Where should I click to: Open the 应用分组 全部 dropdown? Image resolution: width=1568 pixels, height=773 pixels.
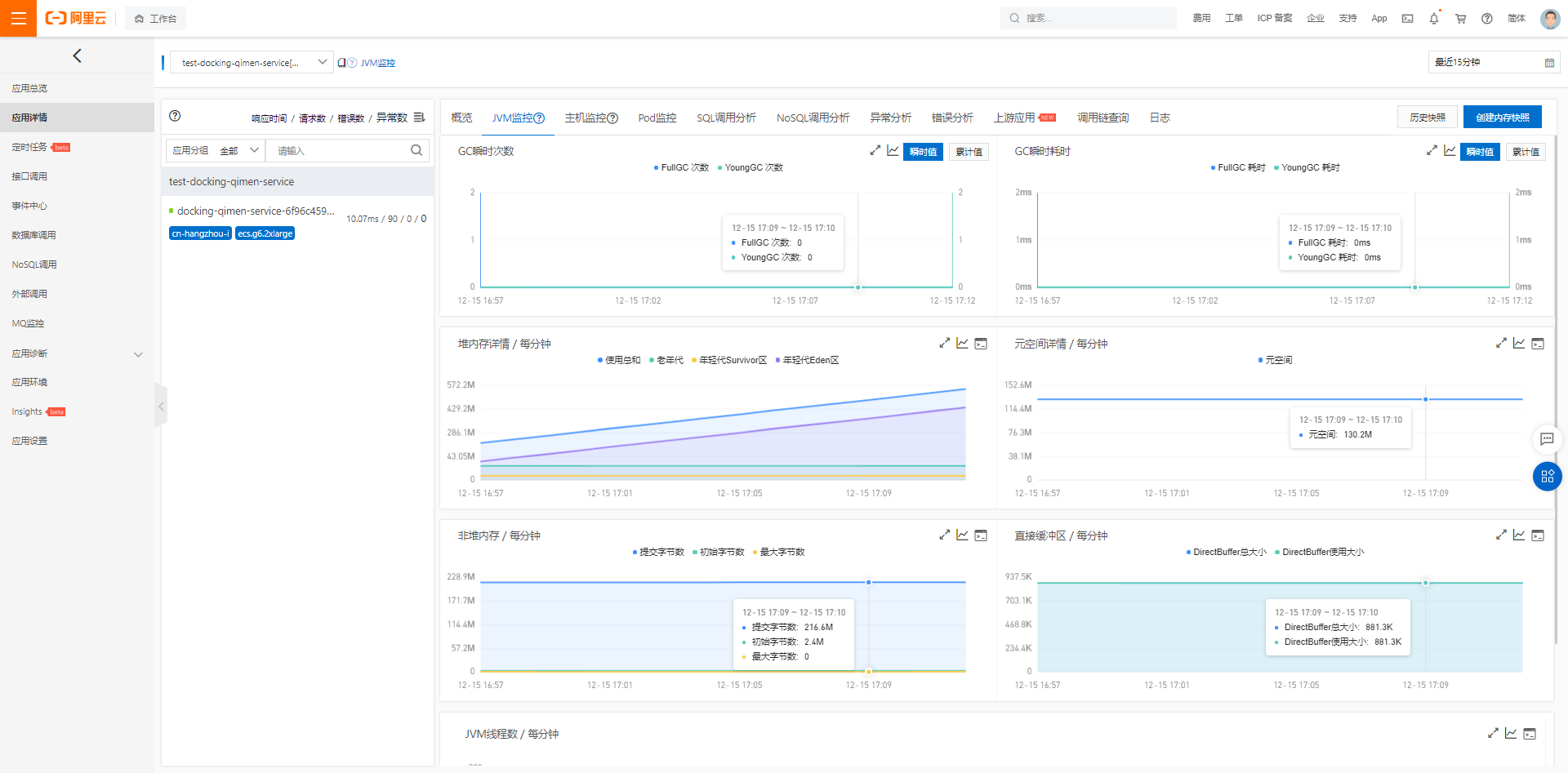(x=216, y=151)
